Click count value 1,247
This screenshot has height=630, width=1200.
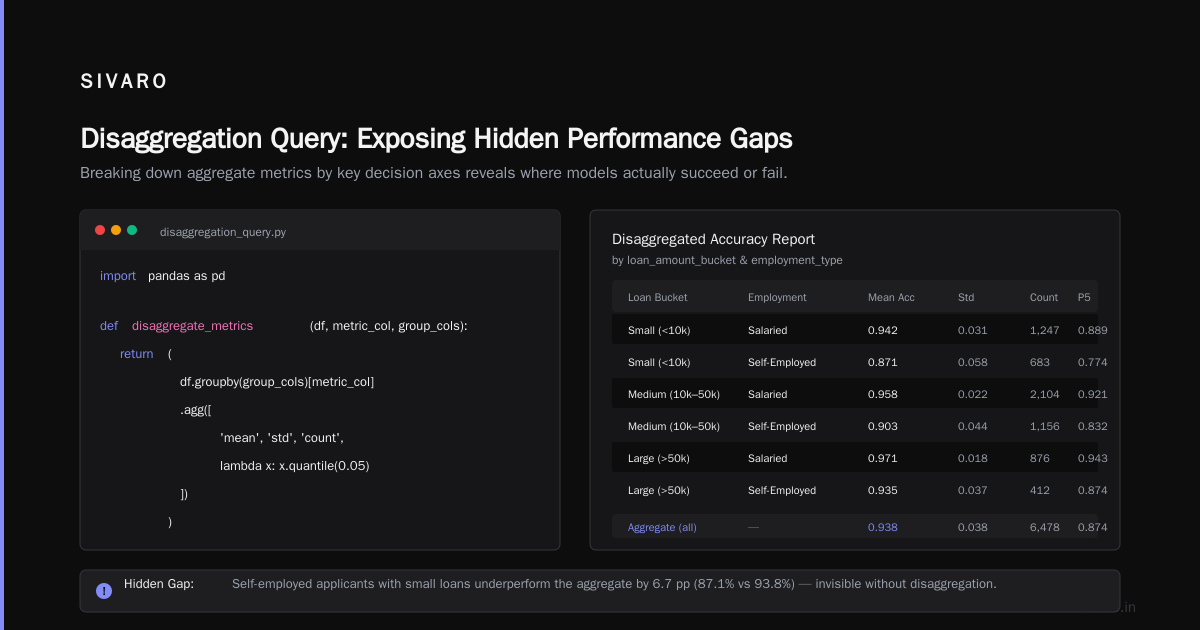click(x=1045, y=330)
